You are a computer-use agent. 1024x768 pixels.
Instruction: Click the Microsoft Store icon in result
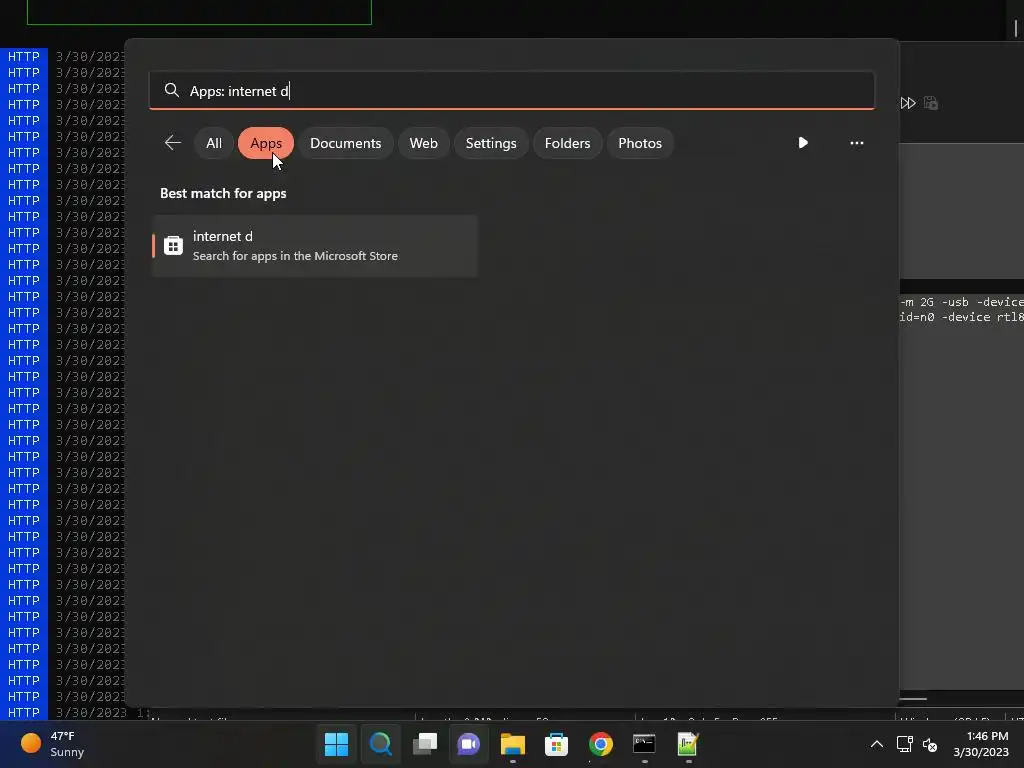point(173,246)
